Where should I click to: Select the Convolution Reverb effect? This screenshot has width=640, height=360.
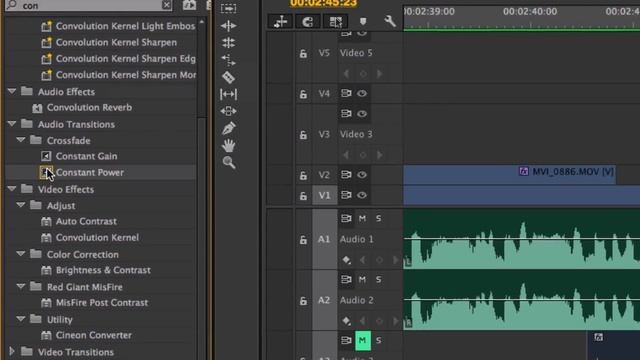(89, 108)
